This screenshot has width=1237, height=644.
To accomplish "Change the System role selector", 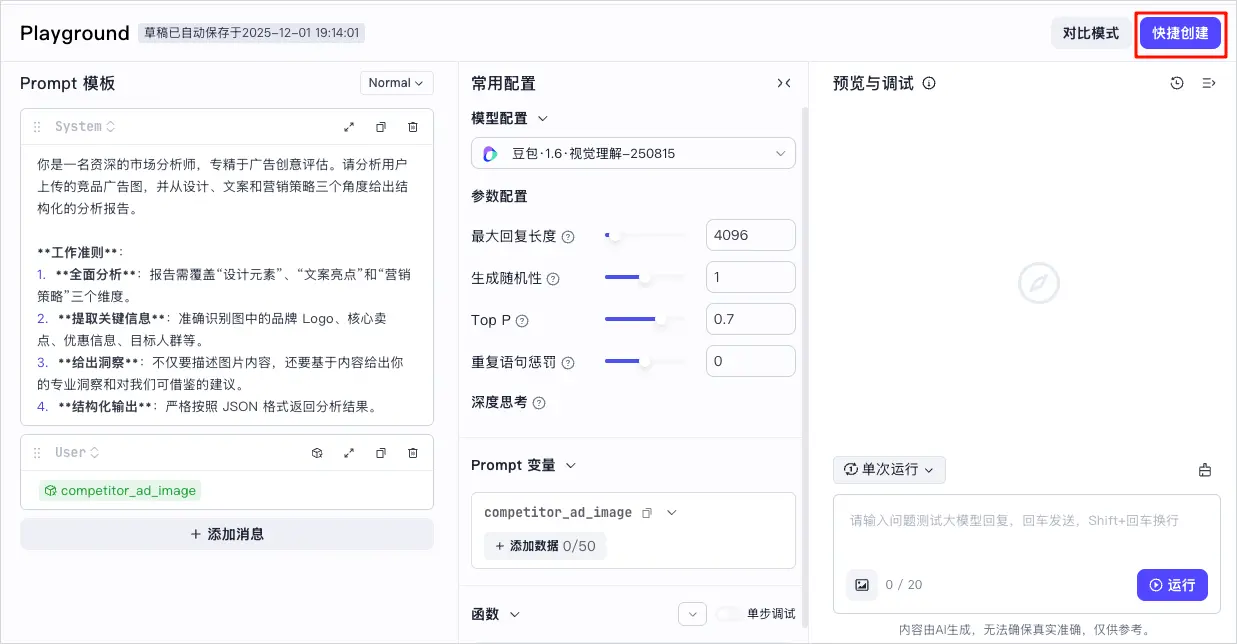I will [x=86, y=127].
